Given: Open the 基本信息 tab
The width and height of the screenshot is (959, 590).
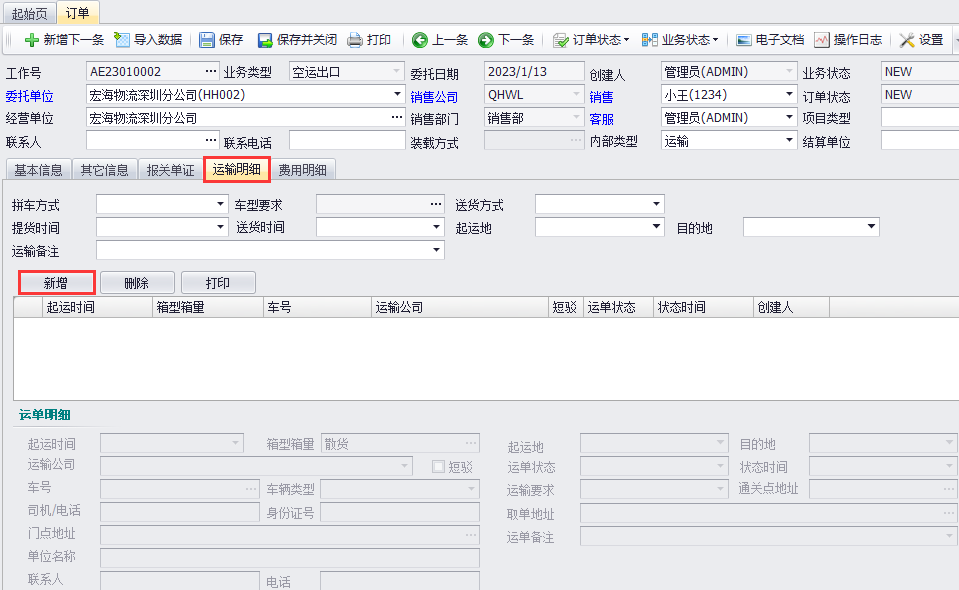Looking at the screenshot, I should (39, 170).
